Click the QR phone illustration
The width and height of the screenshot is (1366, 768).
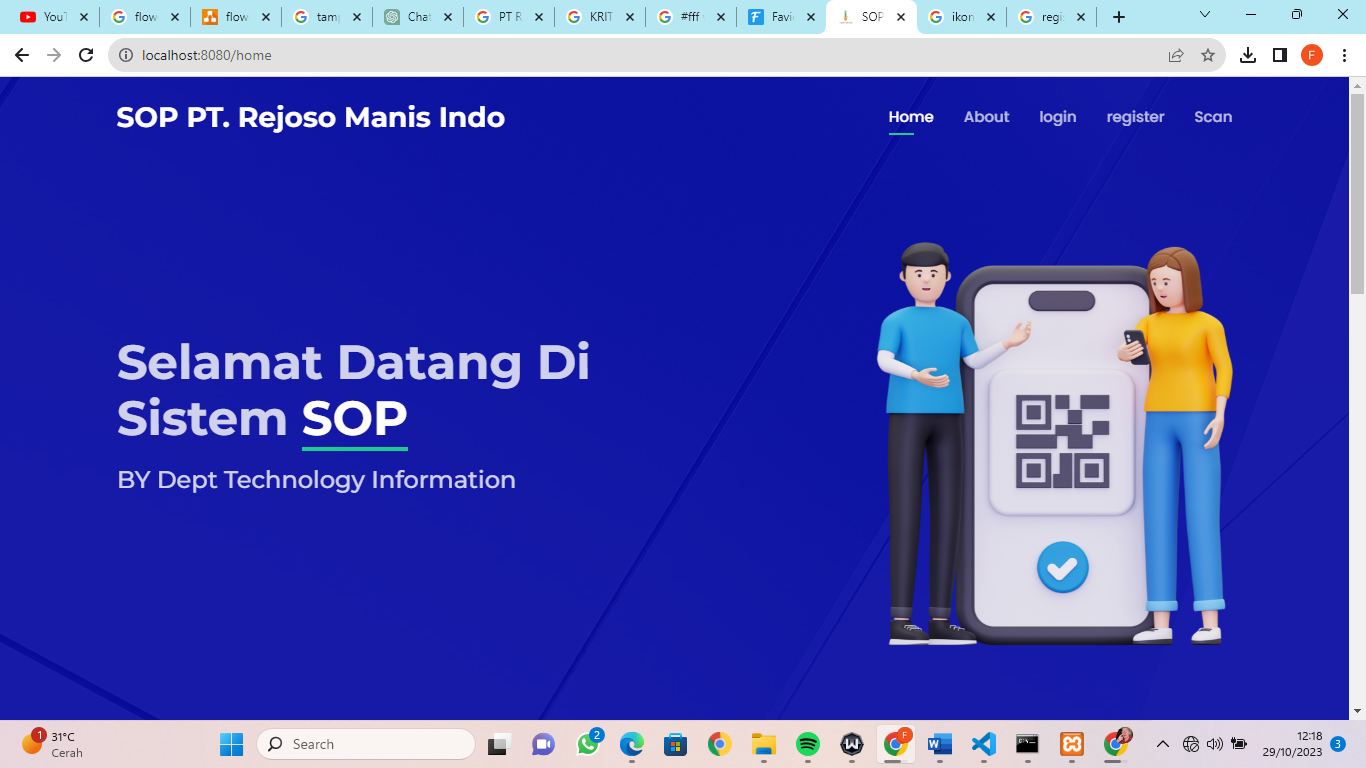tap(1053, 445)
